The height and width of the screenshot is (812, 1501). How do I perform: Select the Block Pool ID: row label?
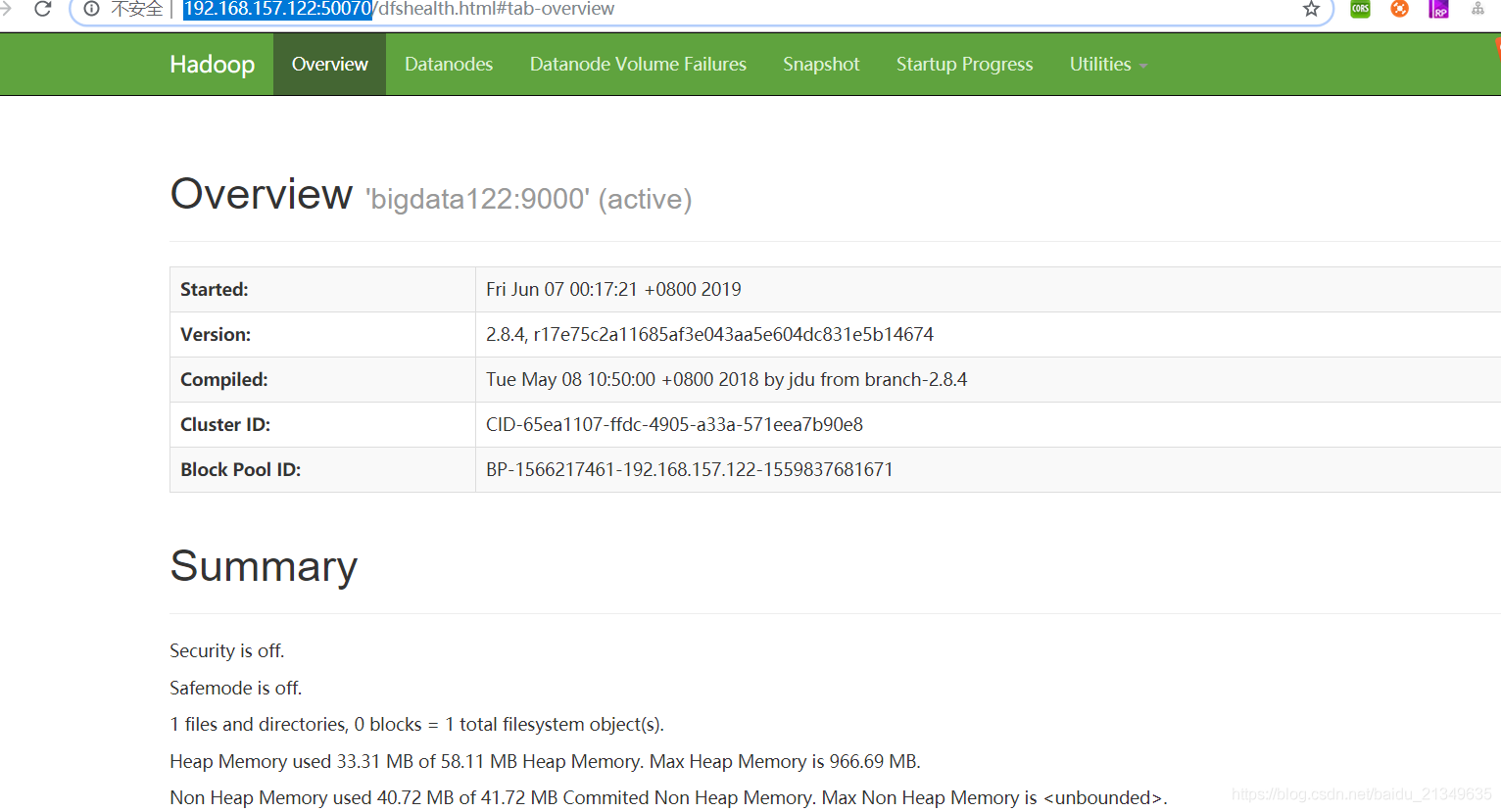click(x=240, y=470)
